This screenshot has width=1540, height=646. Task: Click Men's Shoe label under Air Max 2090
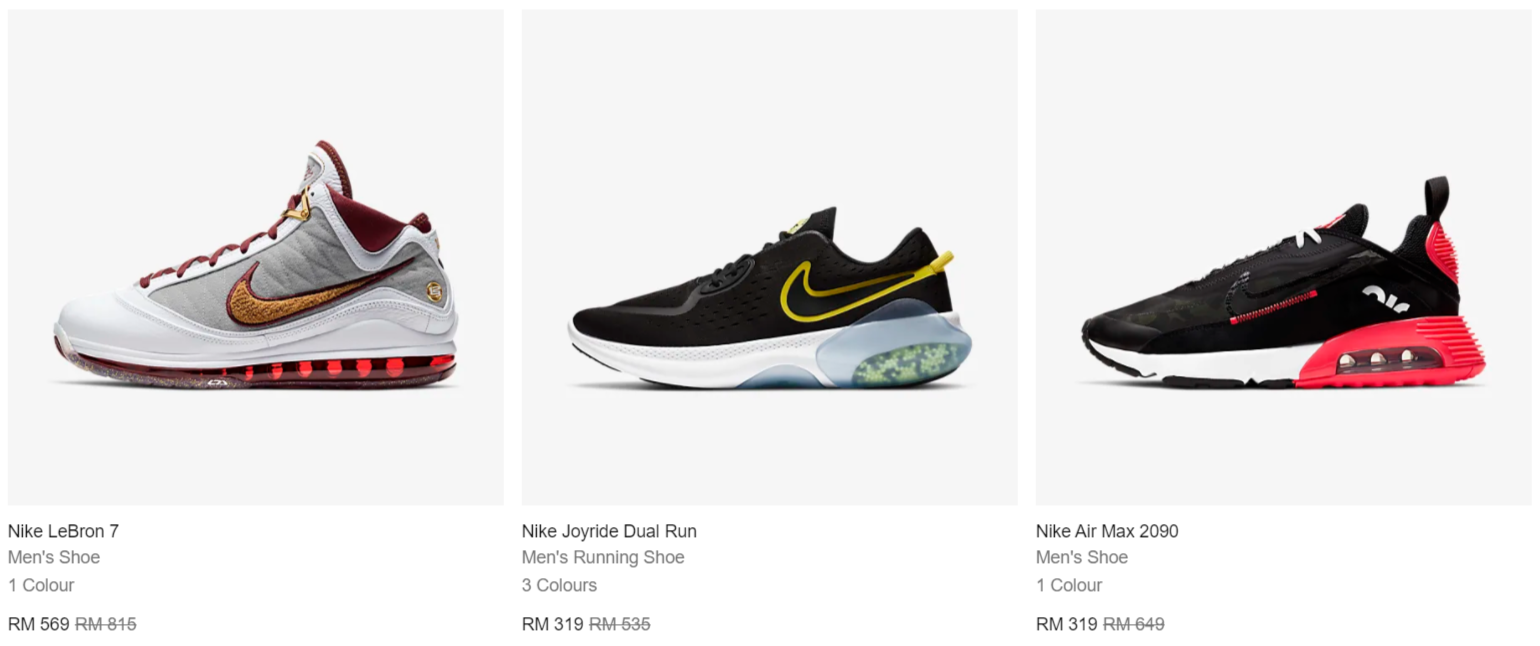(1082, 557)
